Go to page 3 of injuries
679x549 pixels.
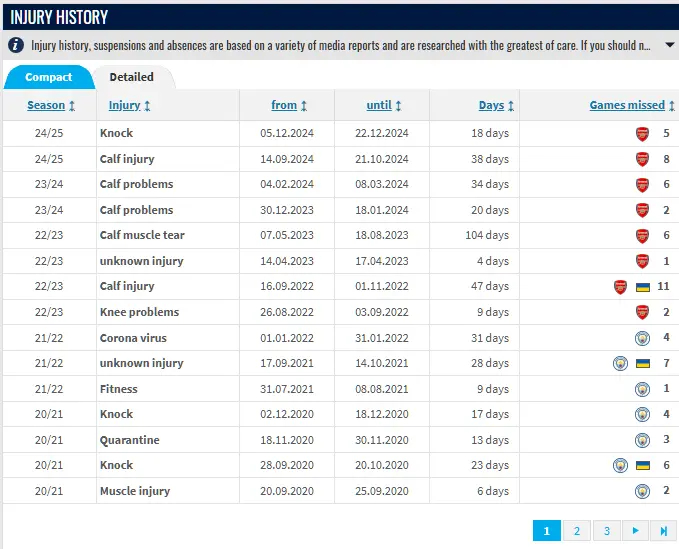click(x=606, y=531)
